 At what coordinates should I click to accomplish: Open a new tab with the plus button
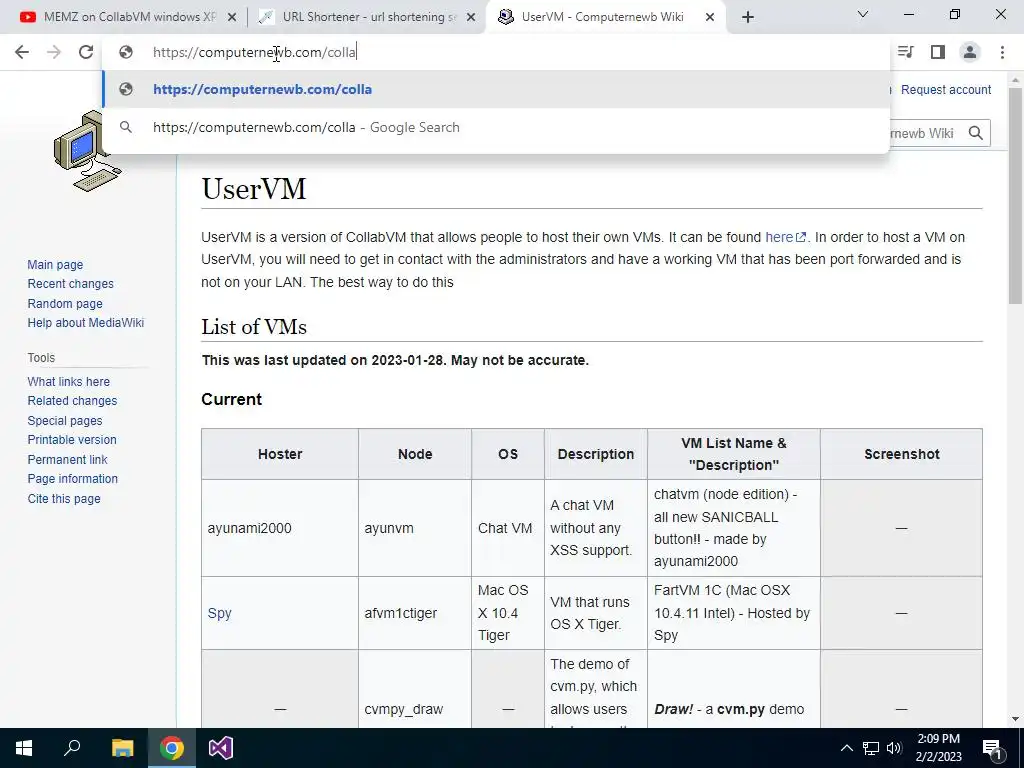pos(748,17)
